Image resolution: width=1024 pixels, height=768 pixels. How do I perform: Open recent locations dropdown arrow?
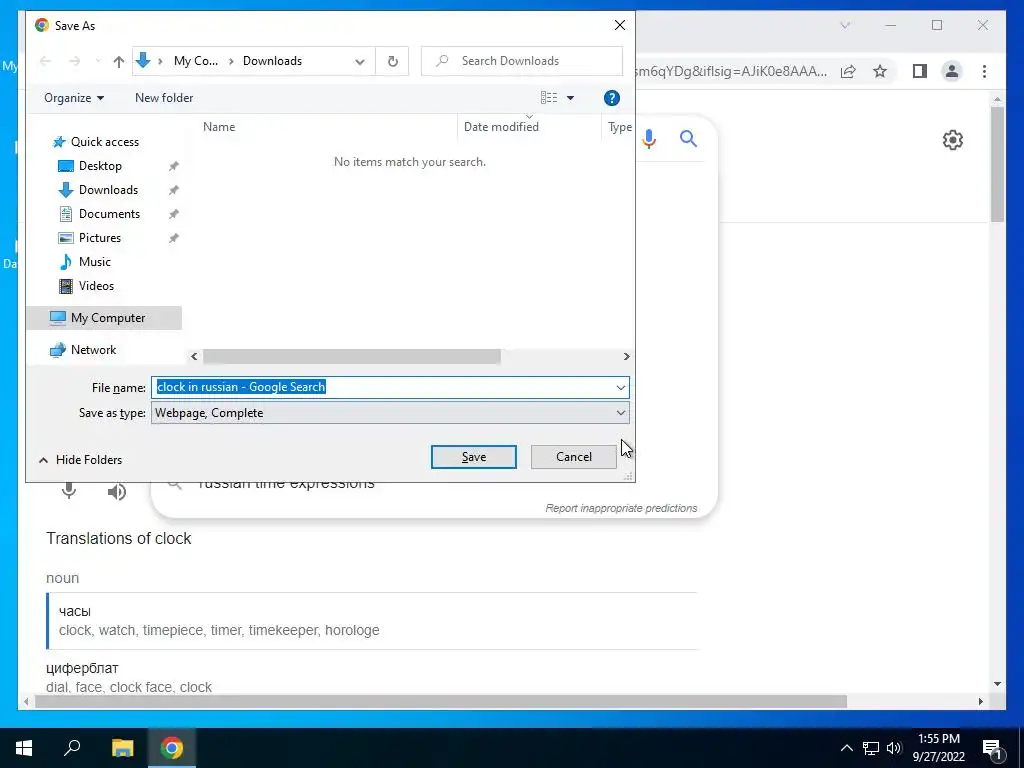click(98, 61)
